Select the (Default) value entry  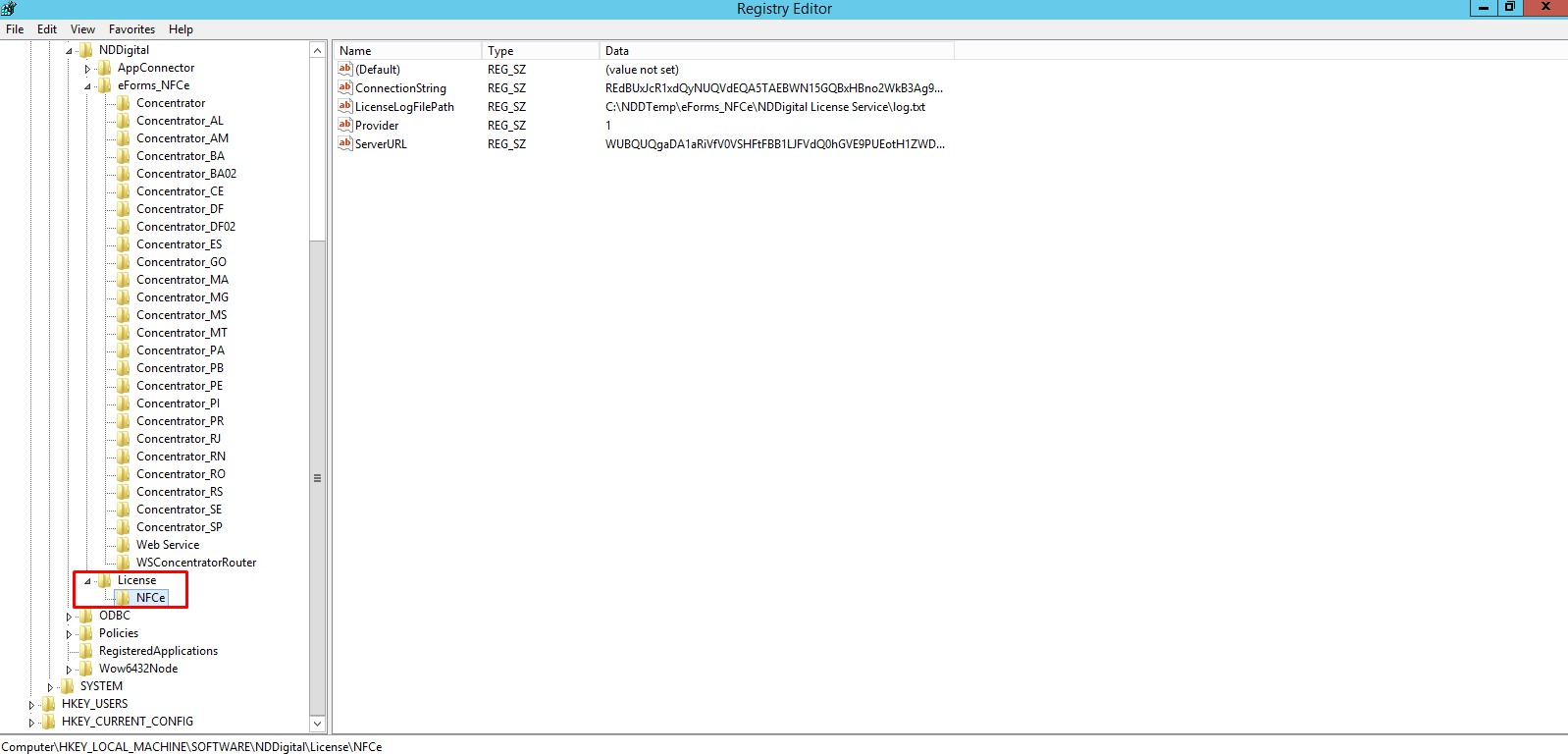tap(378, 70)
